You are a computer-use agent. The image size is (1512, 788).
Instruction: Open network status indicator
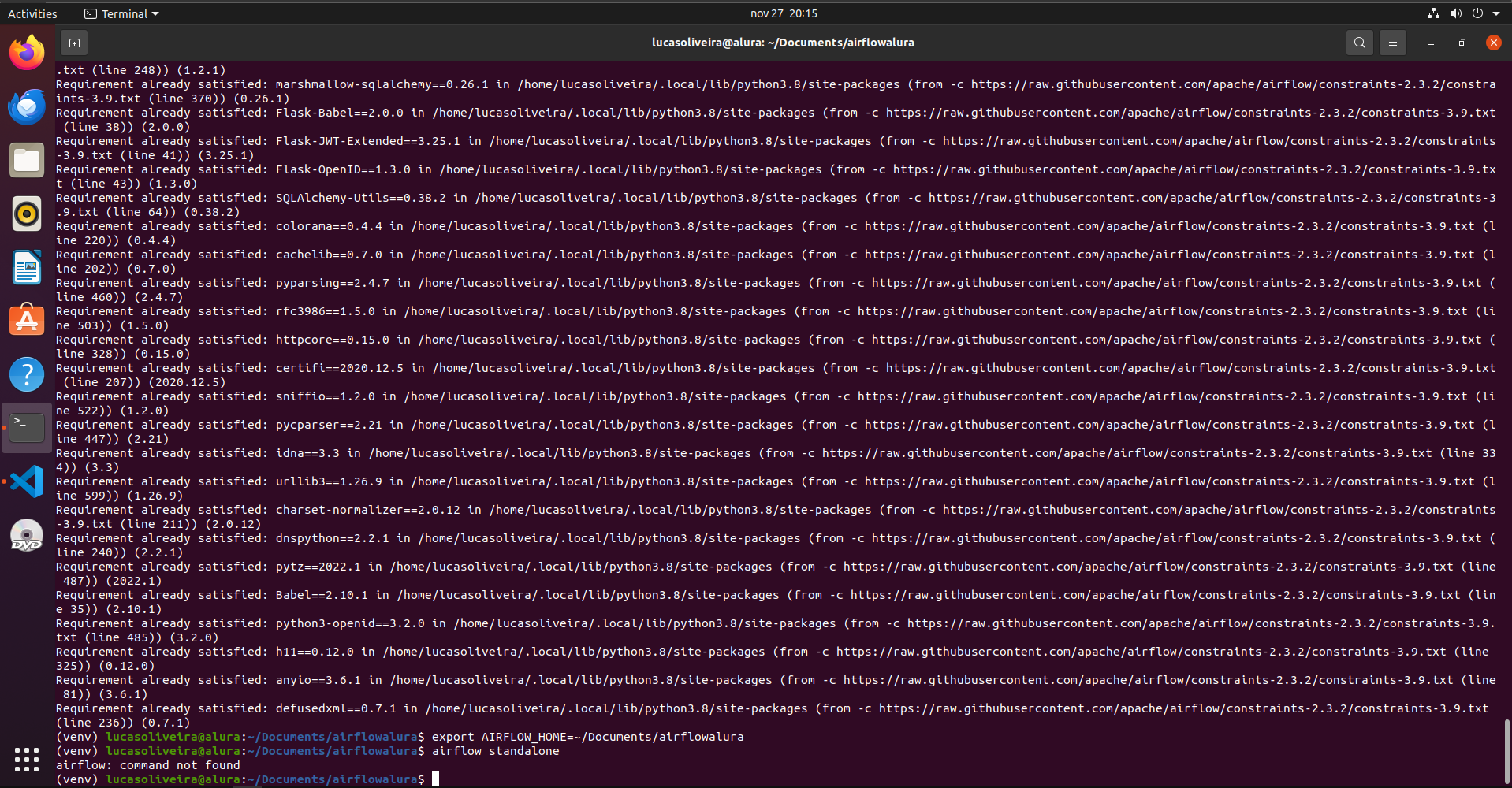1433,13
